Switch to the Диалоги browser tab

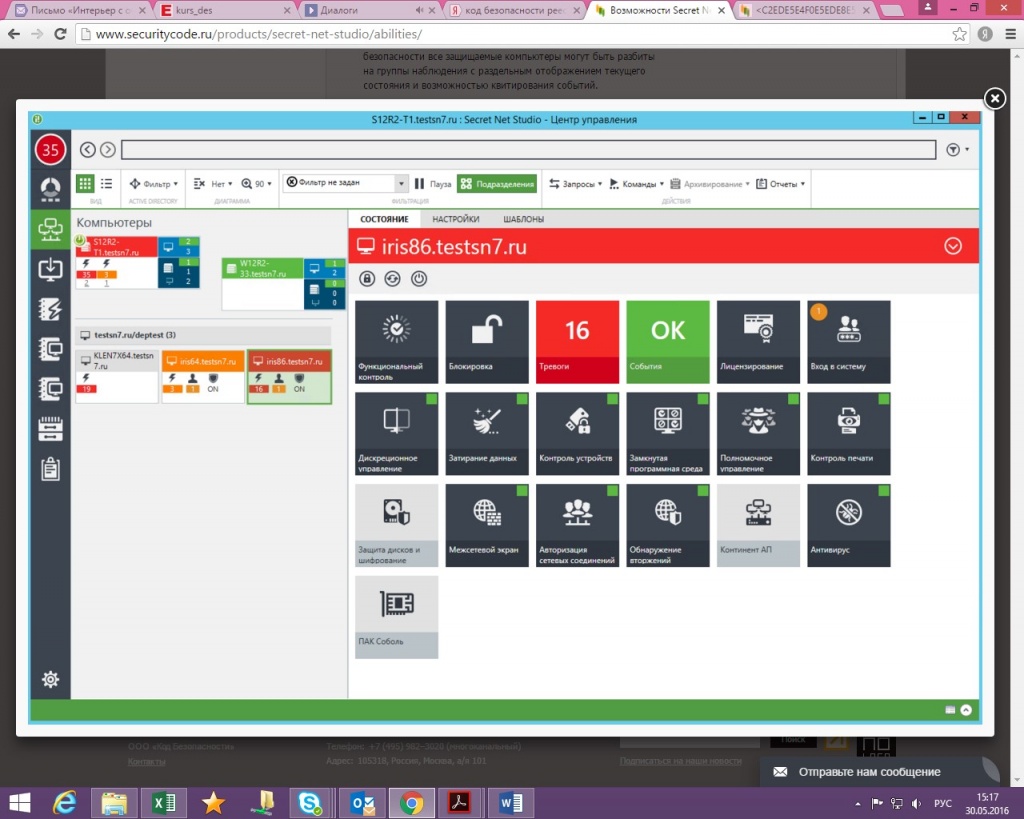[369, 10]
